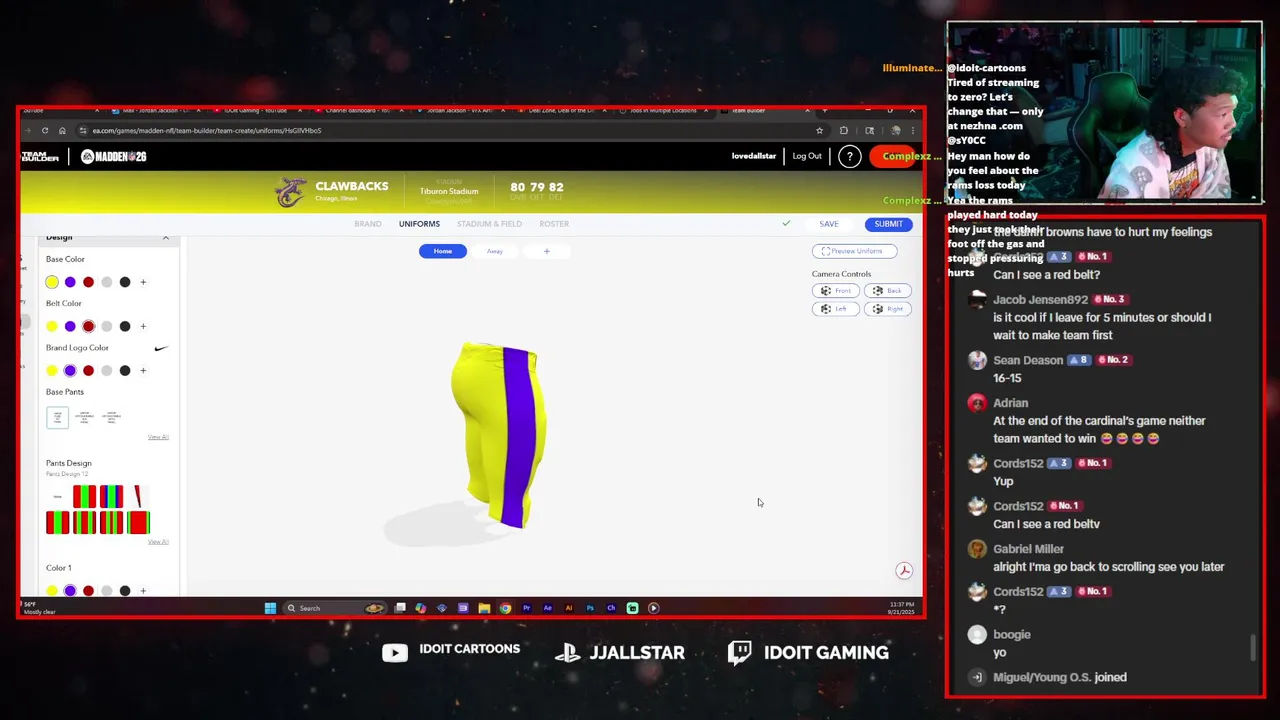This screenshot has width=1280, height=720.
Task: Open the browser home button
Action: click(x=62, y=131)
